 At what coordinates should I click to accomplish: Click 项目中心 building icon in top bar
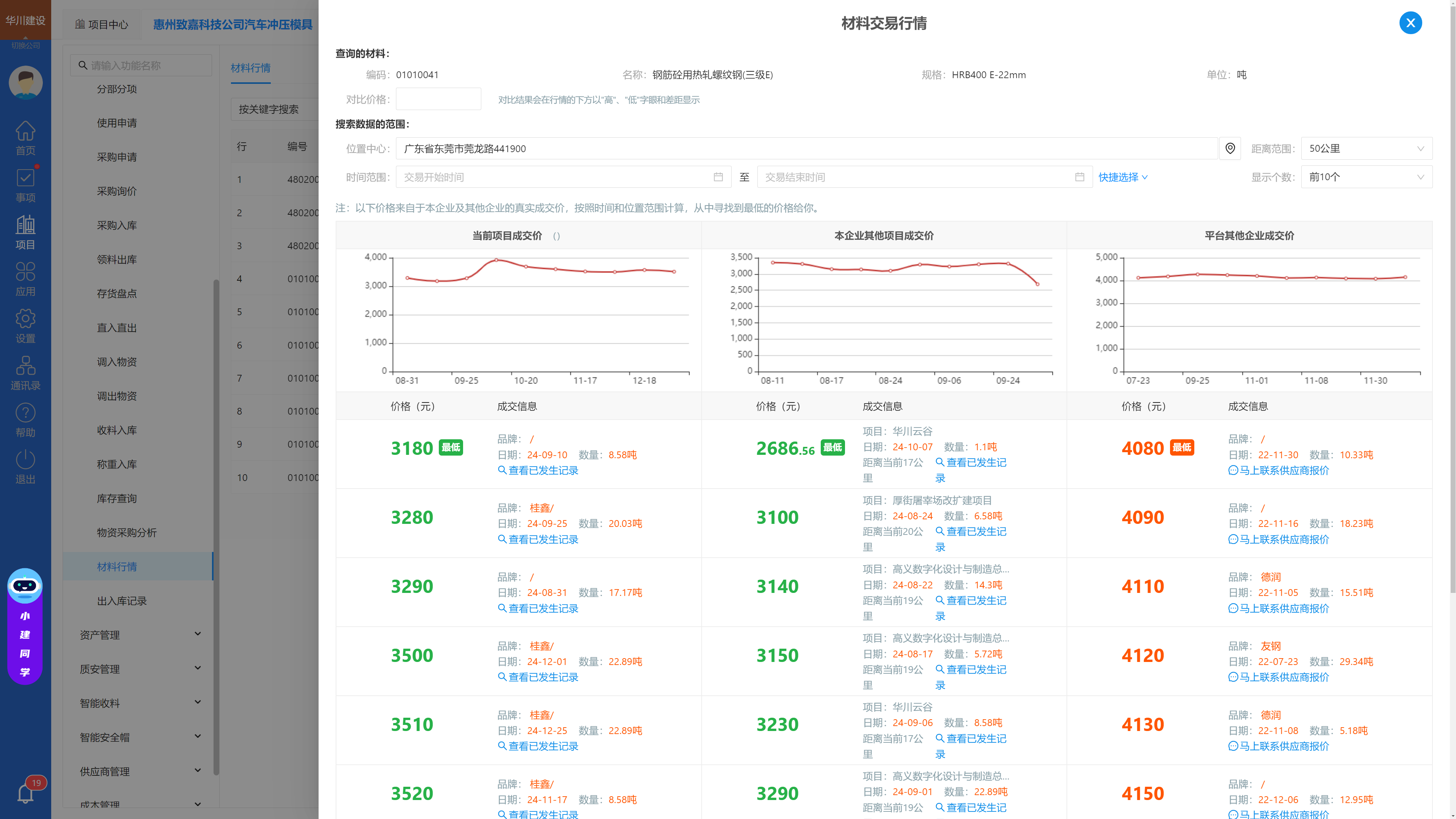point(80,24)
